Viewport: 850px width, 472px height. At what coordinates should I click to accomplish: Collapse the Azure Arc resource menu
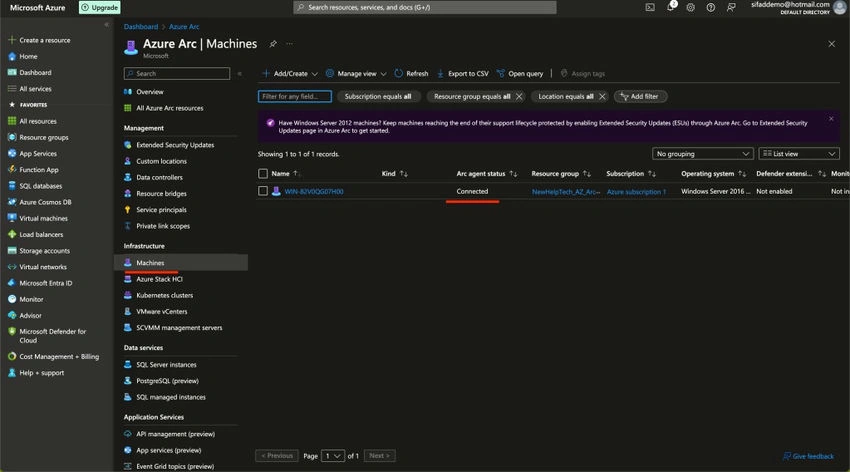point(239,74)
